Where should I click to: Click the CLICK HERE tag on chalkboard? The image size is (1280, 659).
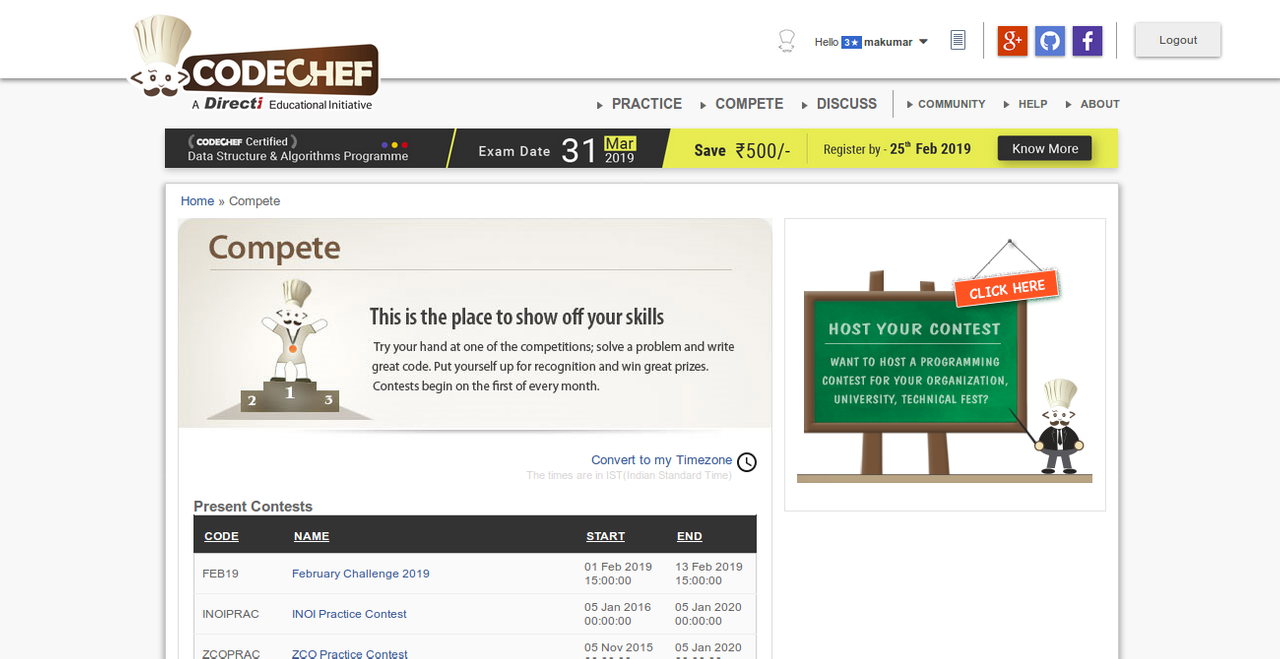pyautogui.click(x=1007, y=289)
